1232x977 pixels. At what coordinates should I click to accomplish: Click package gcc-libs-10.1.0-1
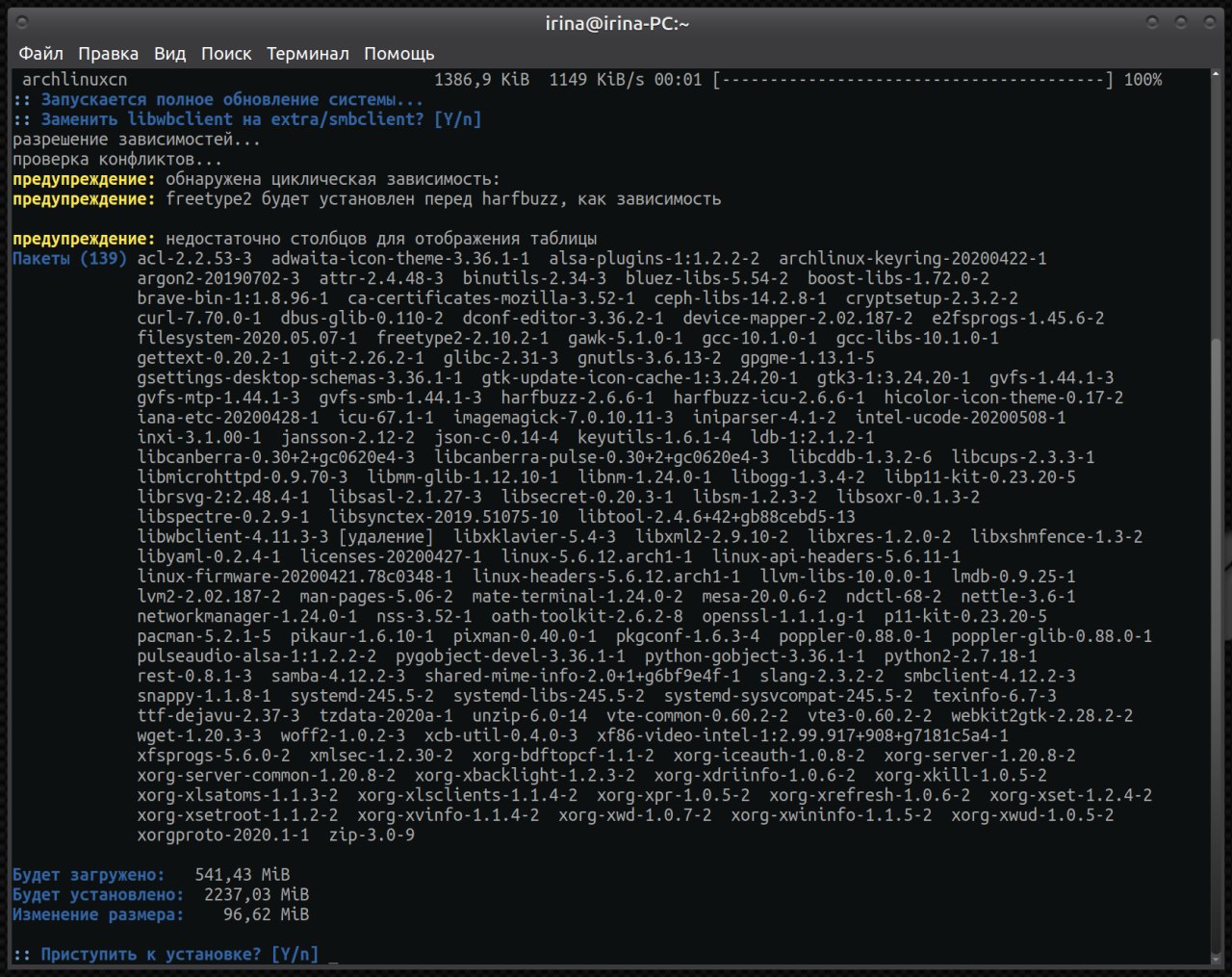[x=917, y=338]
